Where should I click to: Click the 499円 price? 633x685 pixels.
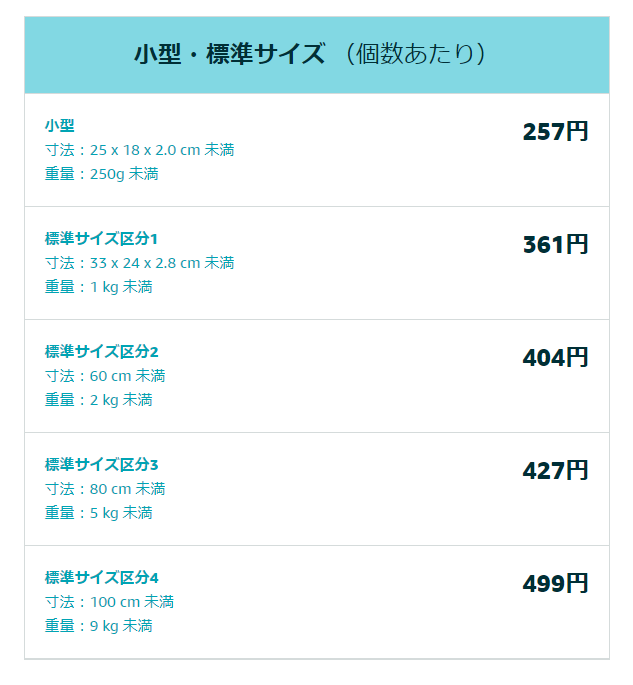pos(555,584)
